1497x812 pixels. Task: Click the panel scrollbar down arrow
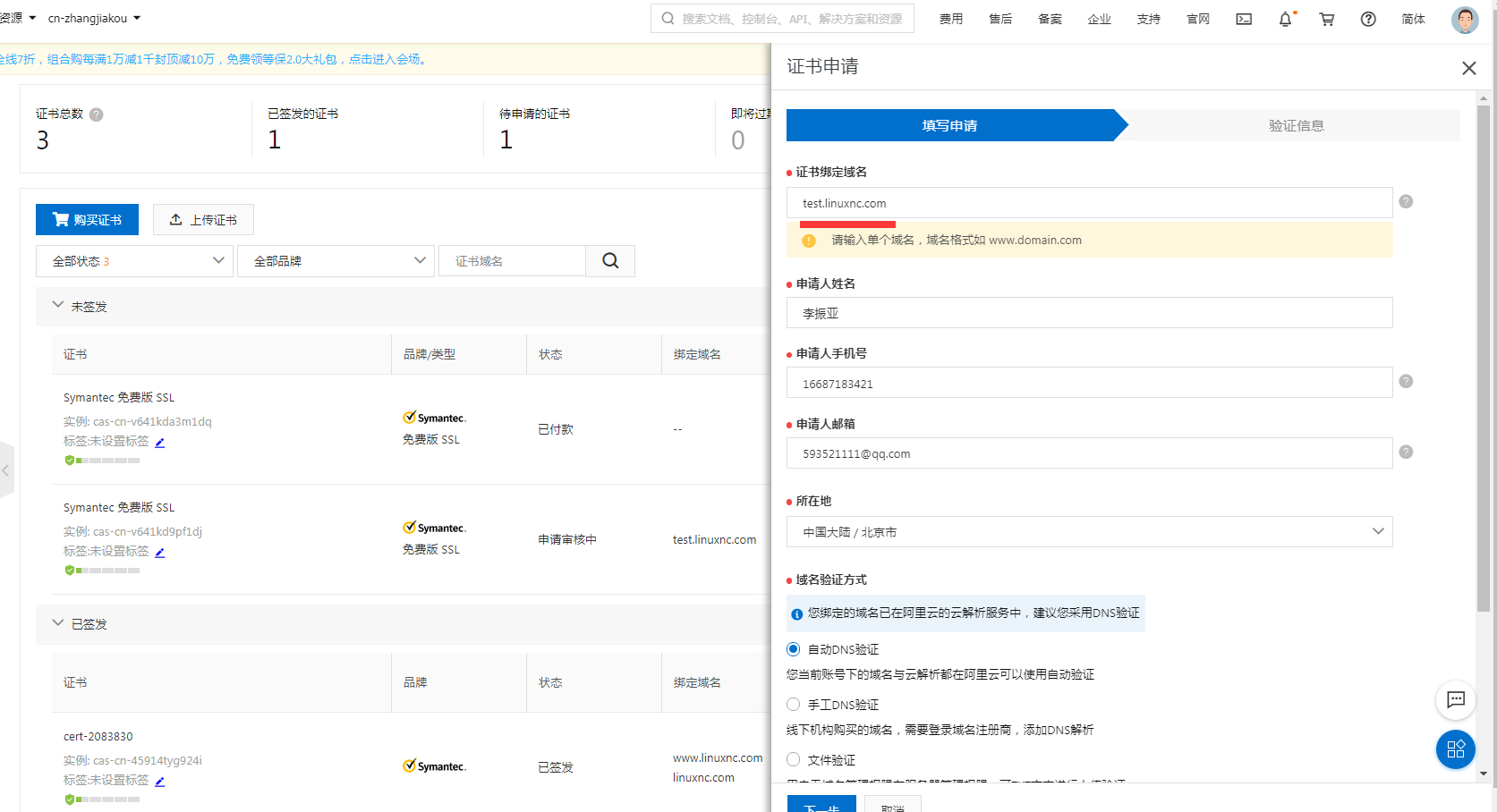click(1483, 774)
